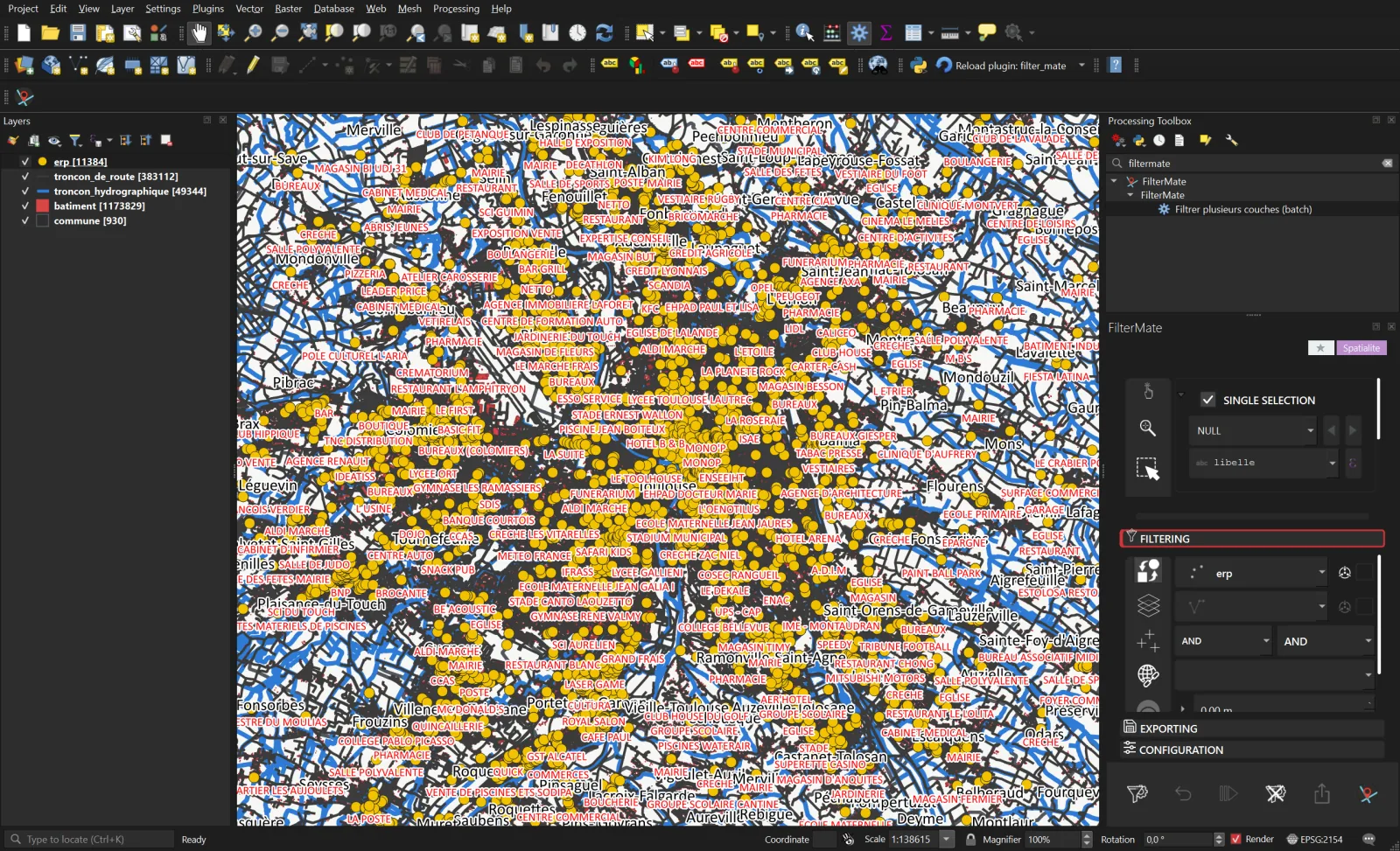
Task: Toggle the Render checkbox in status bar
Action: coord(1235,839)
